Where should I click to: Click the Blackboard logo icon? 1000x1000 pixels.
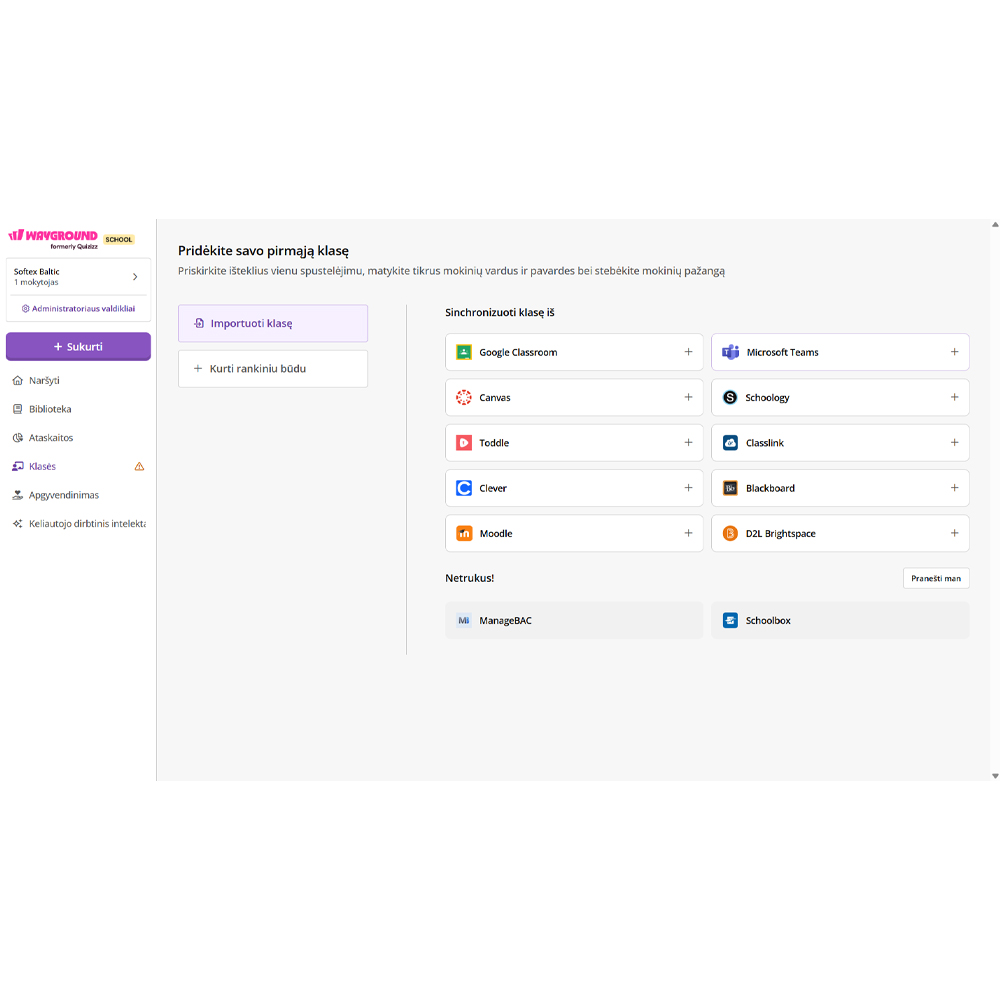click(x=730, y=488)
